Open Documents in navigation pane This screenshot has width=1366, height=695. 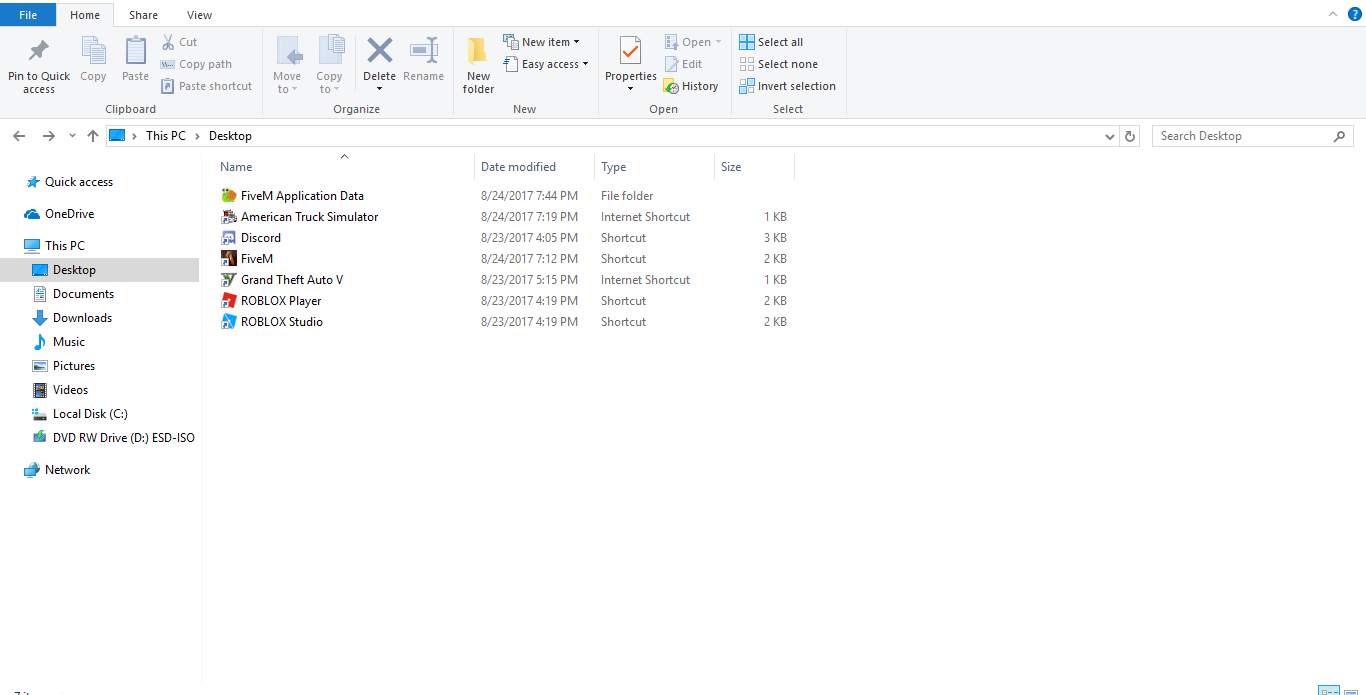coord(83,294)
